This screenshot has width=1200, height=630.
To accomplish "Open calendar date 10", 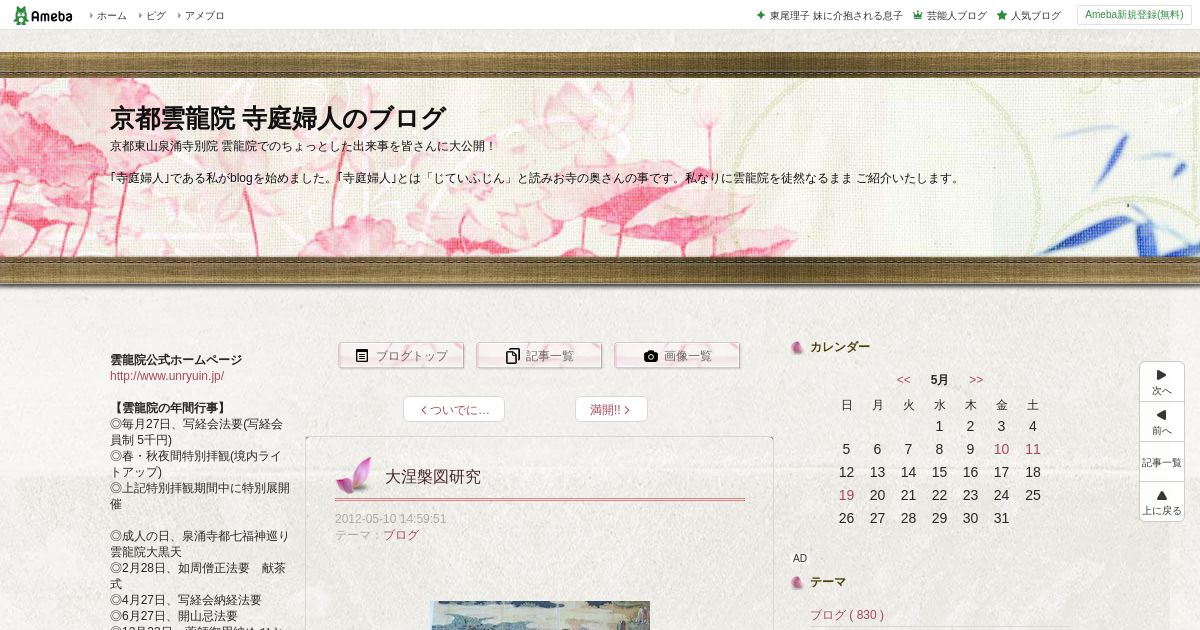I will click(x=1001, y=449).
